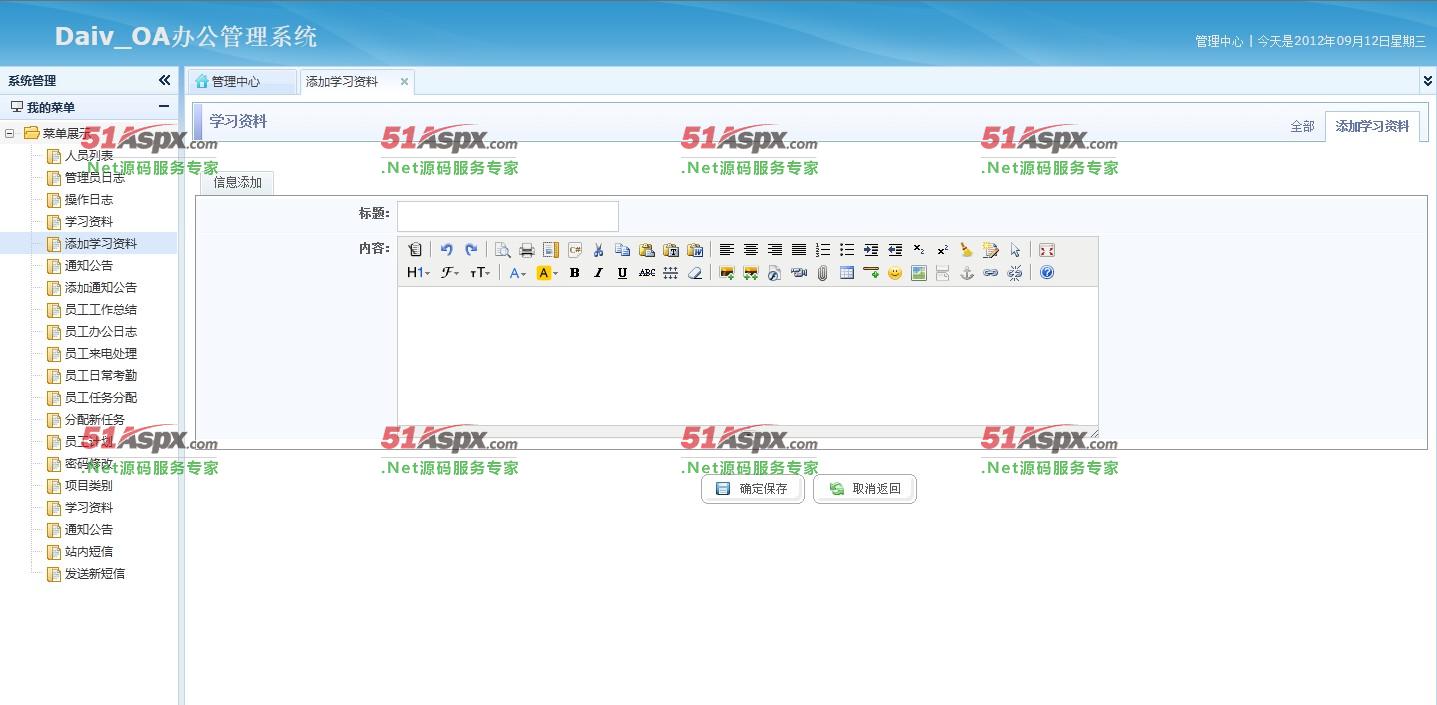1437x705 pixels.
Task: Switch to the 全部 tab
Action: pos(1302,126)
